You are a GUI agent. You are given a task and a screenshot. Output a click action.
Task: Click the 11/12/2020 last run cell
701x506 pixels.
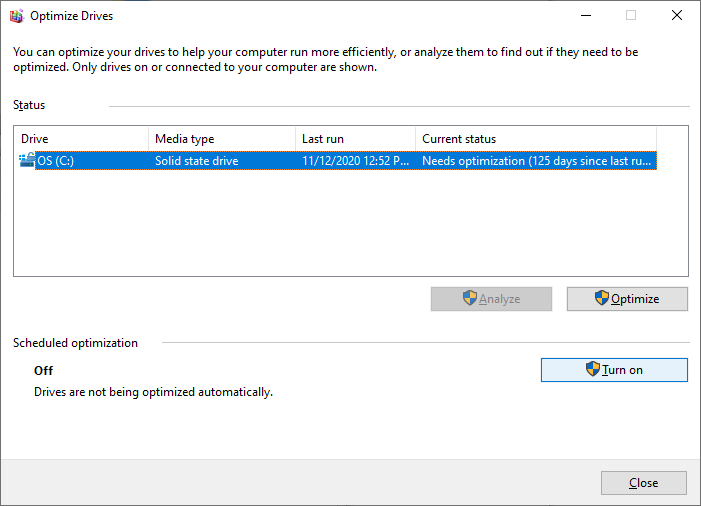(x=355, y=161)
